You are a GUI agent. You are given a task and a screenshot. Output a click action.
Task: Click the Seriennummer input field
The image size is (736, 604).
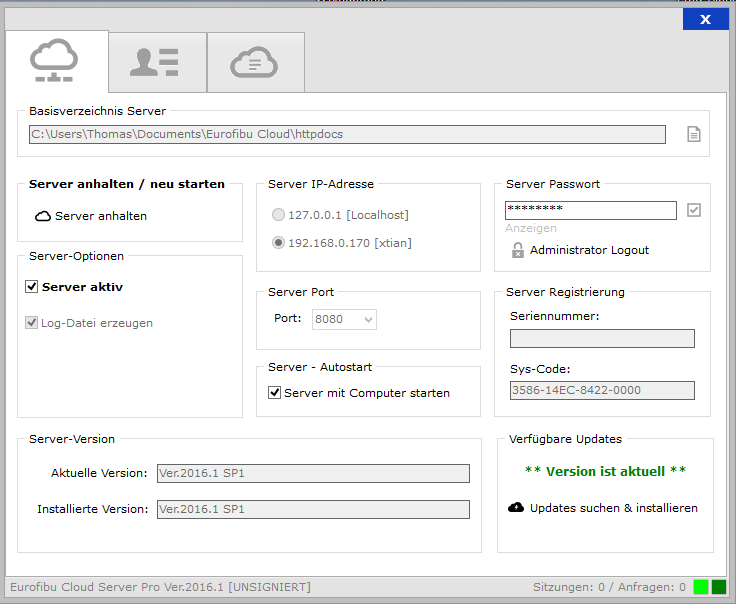[x=602, y=338]
